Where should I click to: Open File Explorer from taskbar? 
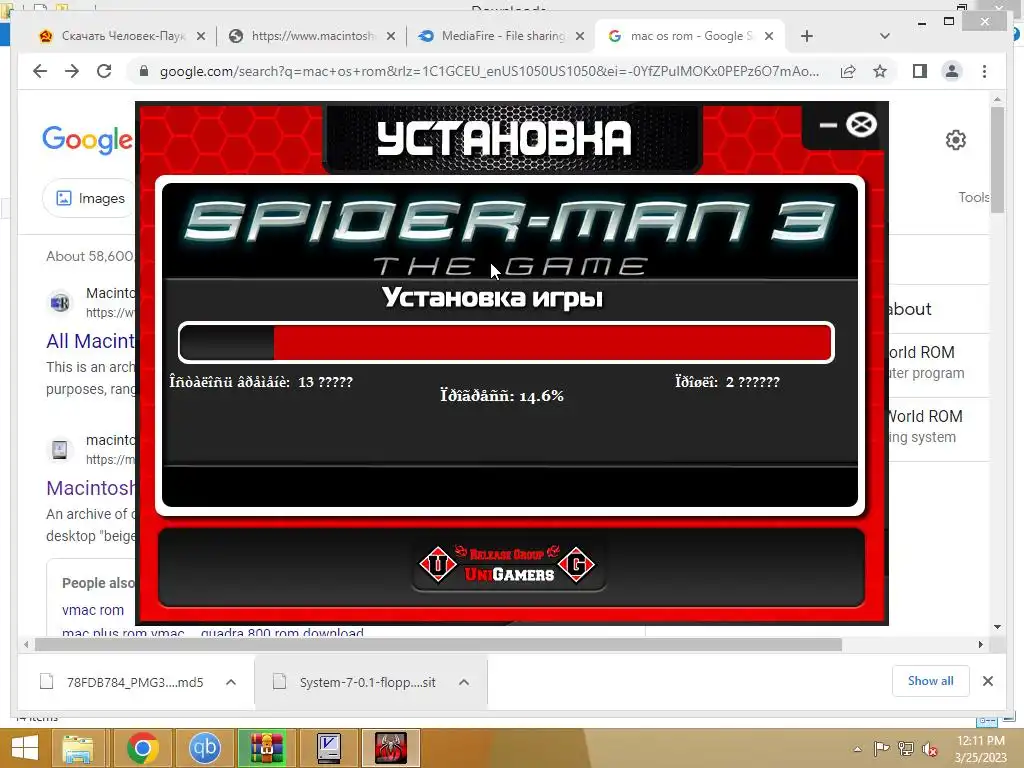(78, 748)
